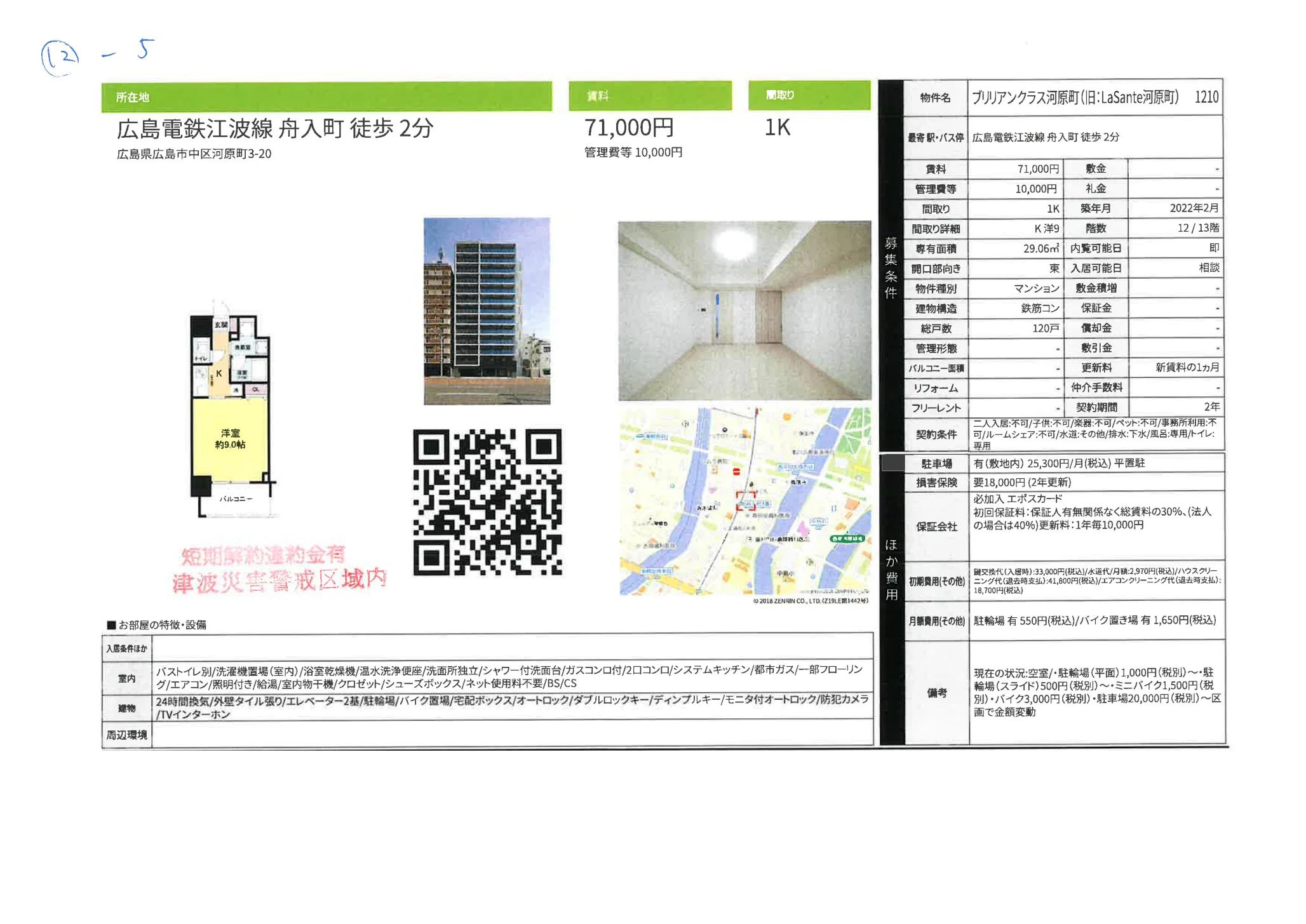Click the address 広島県広島市中区河原町3-20
1306x924 pixels.
(194, 154)
